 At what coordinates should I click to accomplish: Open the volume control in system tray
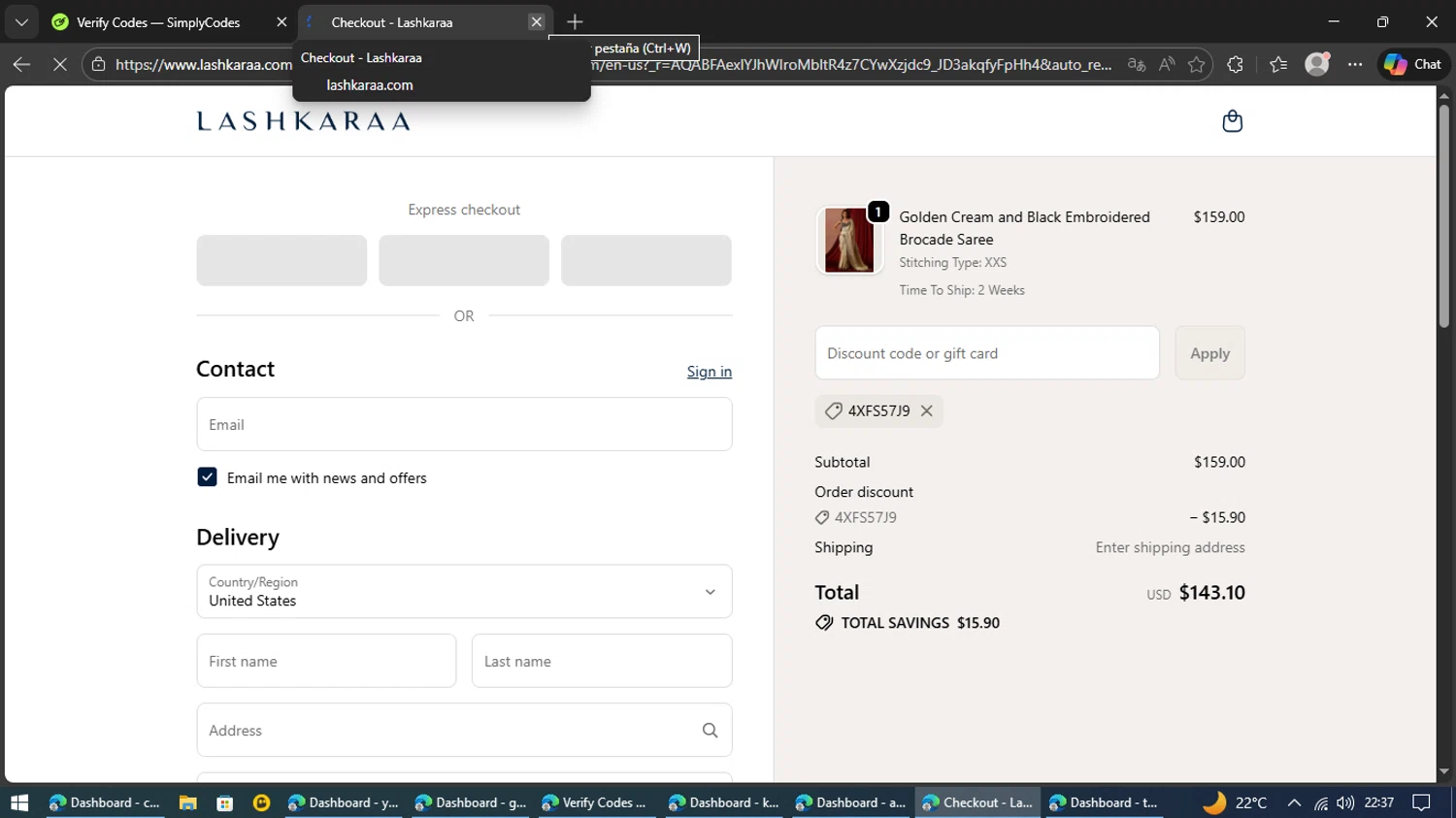click(x=1344, y=802)
